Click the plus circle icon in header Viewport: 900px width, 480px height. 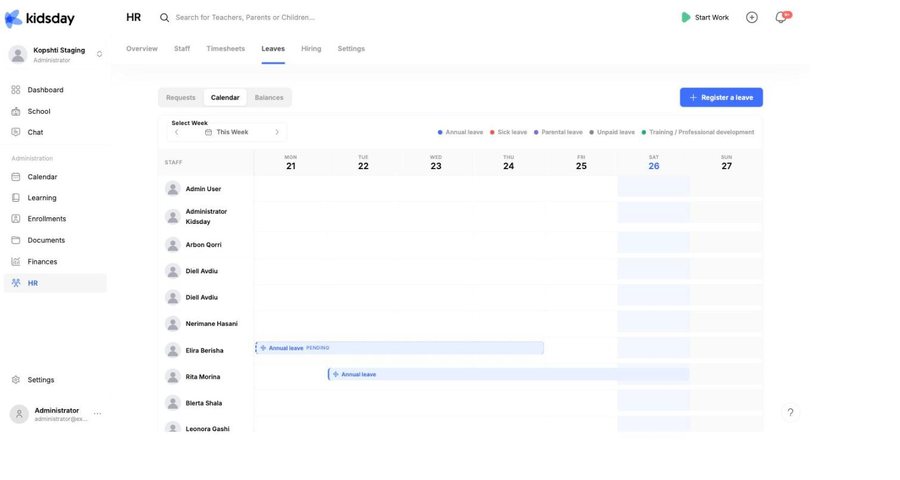tap(752, 17)
